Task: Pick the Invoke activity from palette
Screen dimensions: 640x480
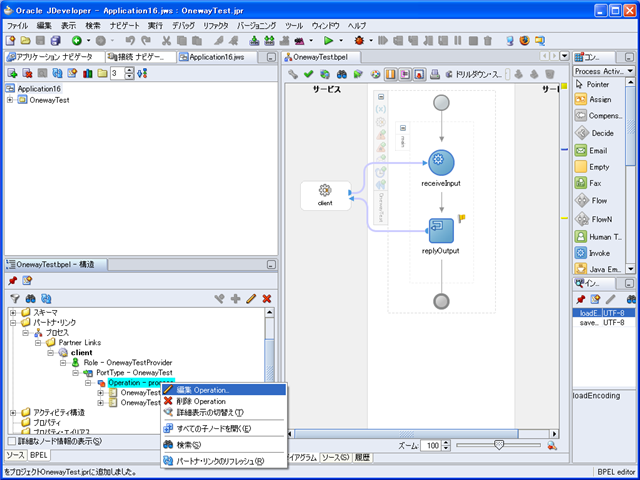Action: click(598, 254)
